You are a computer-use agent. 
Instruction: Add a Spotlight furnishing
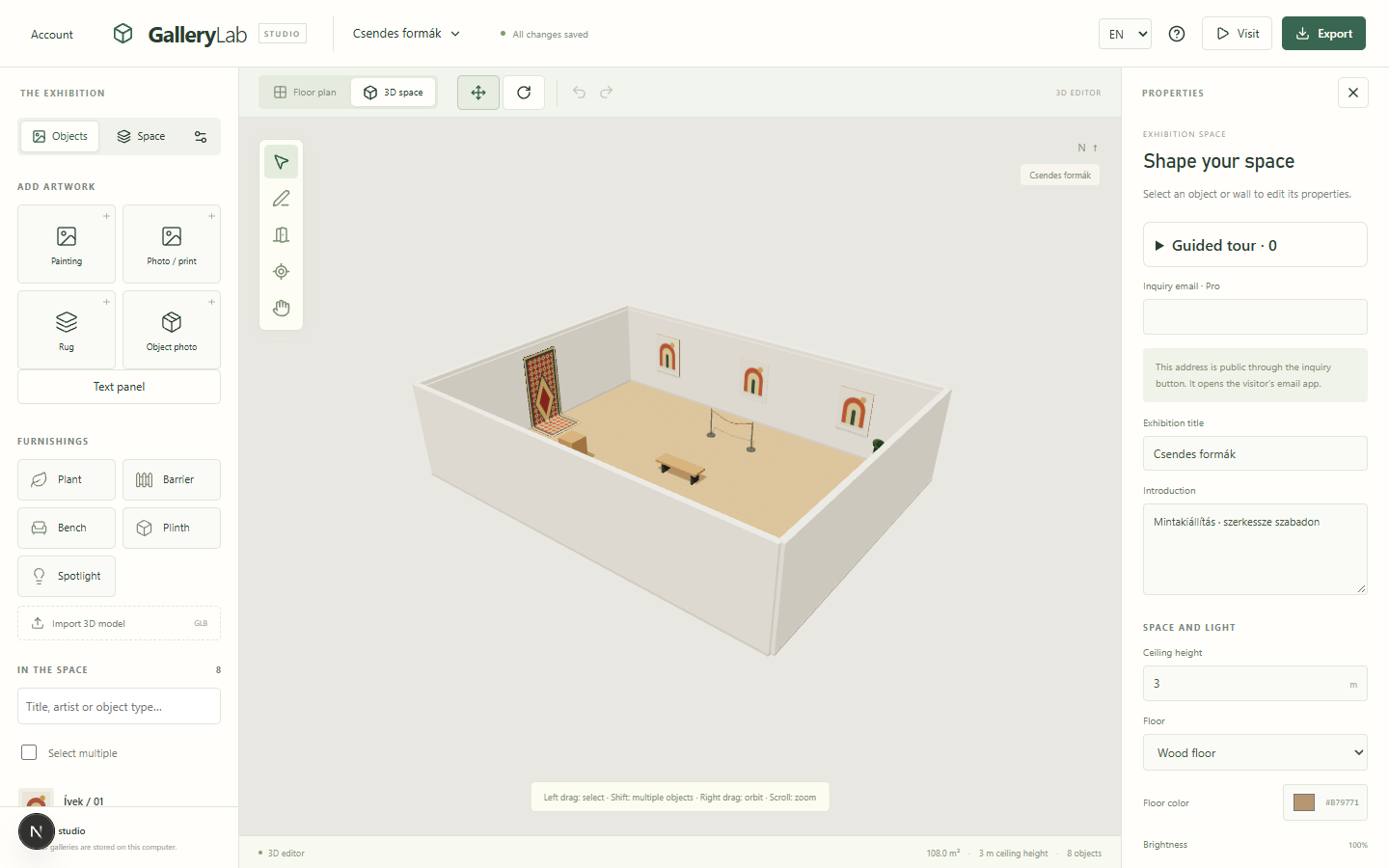click(x=67, y=576)
